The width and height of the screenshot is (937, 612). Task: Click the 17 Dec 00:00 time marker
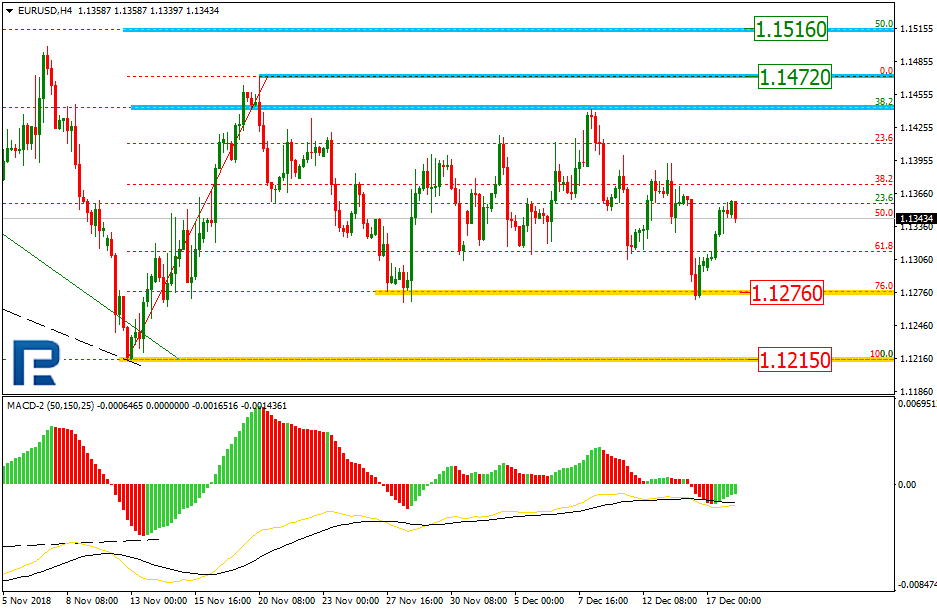point(733,600)
